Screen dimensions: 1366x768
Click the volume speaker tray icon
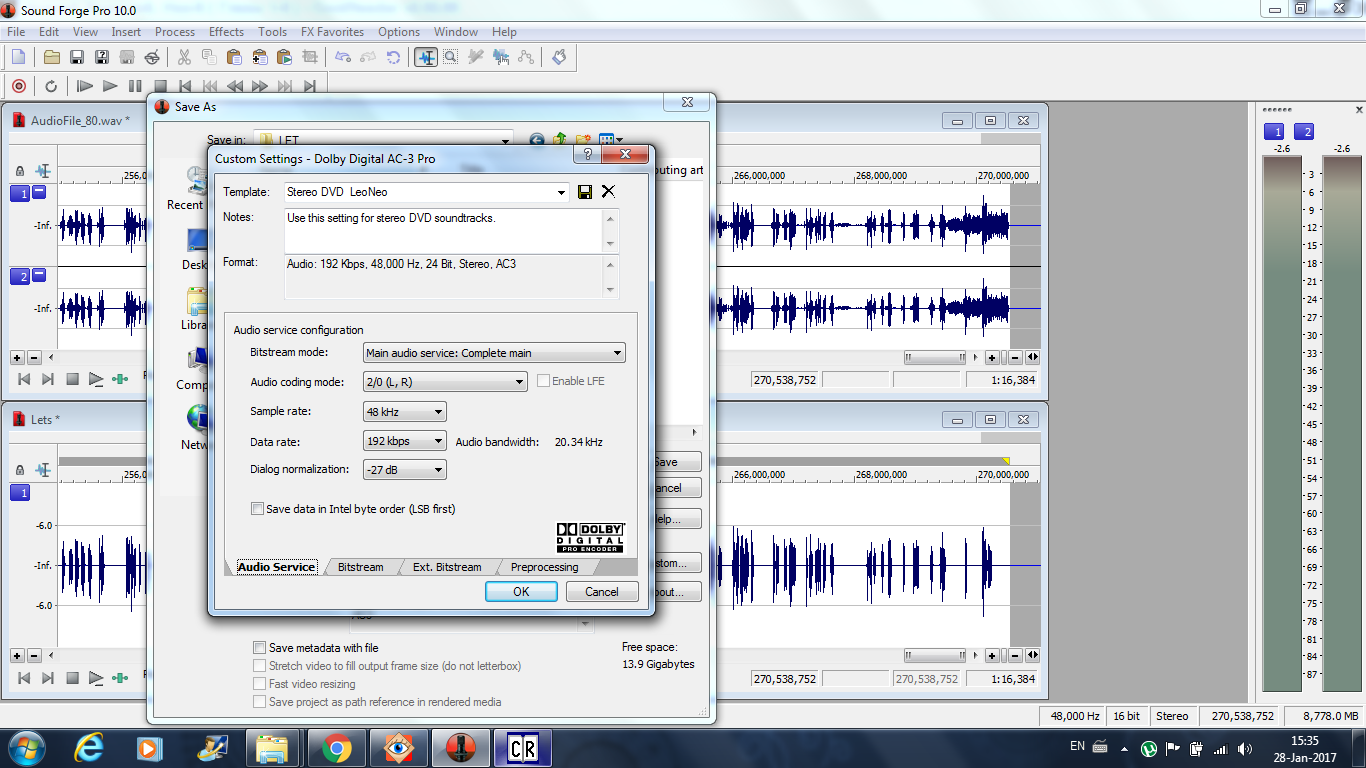[1245, 748]
